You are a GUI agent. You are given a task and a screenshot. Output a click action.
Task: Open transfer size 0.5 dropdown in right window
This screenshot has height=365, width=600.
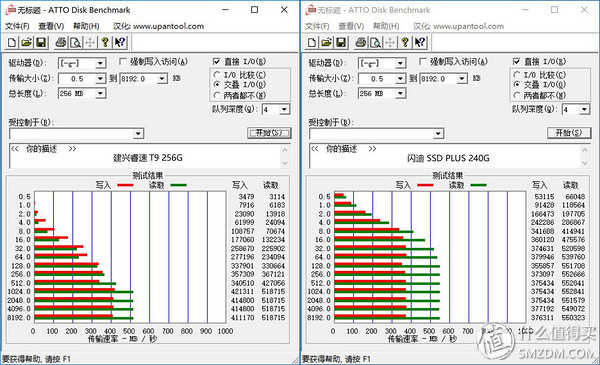400,79
